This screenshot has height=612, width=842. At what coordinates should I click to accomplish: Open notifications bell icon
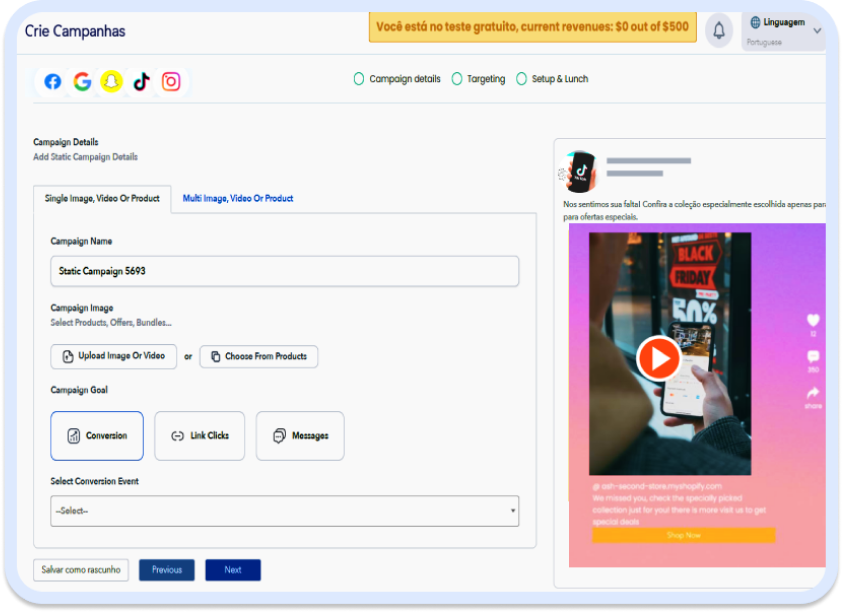click(x=718, y=30)
